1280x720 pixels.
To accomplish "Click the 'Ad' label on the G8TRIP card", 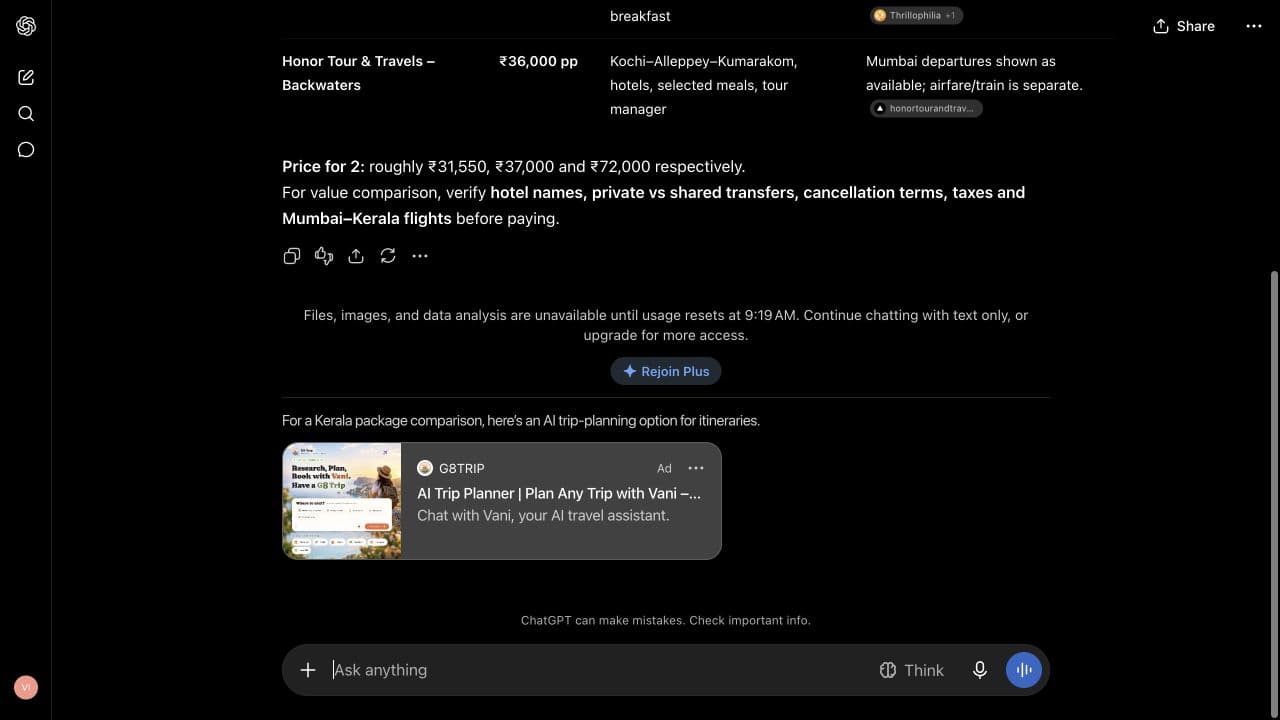I will (x=664, y=468).
